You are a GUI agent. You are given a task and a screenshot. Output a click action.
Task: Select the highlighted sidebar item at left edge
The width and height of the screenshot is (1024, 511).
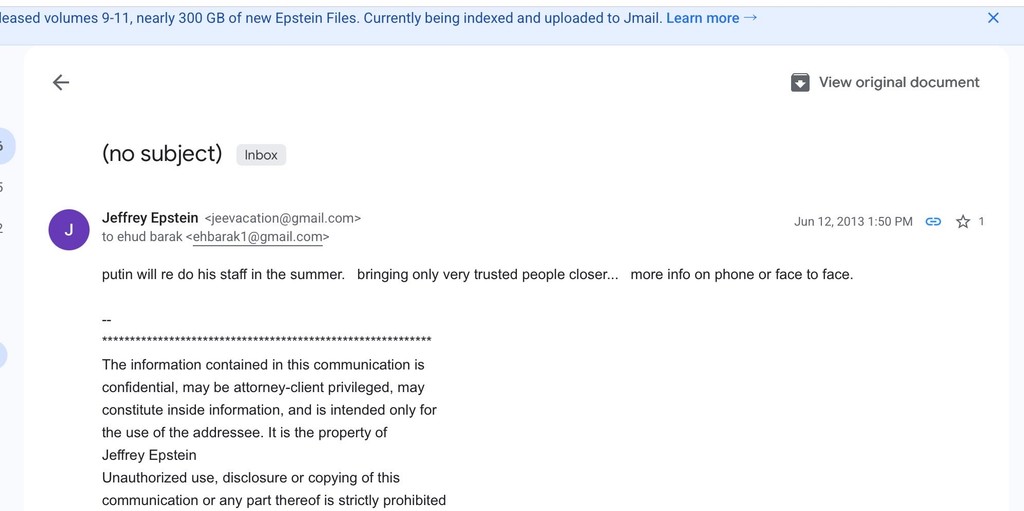point(3,146)
